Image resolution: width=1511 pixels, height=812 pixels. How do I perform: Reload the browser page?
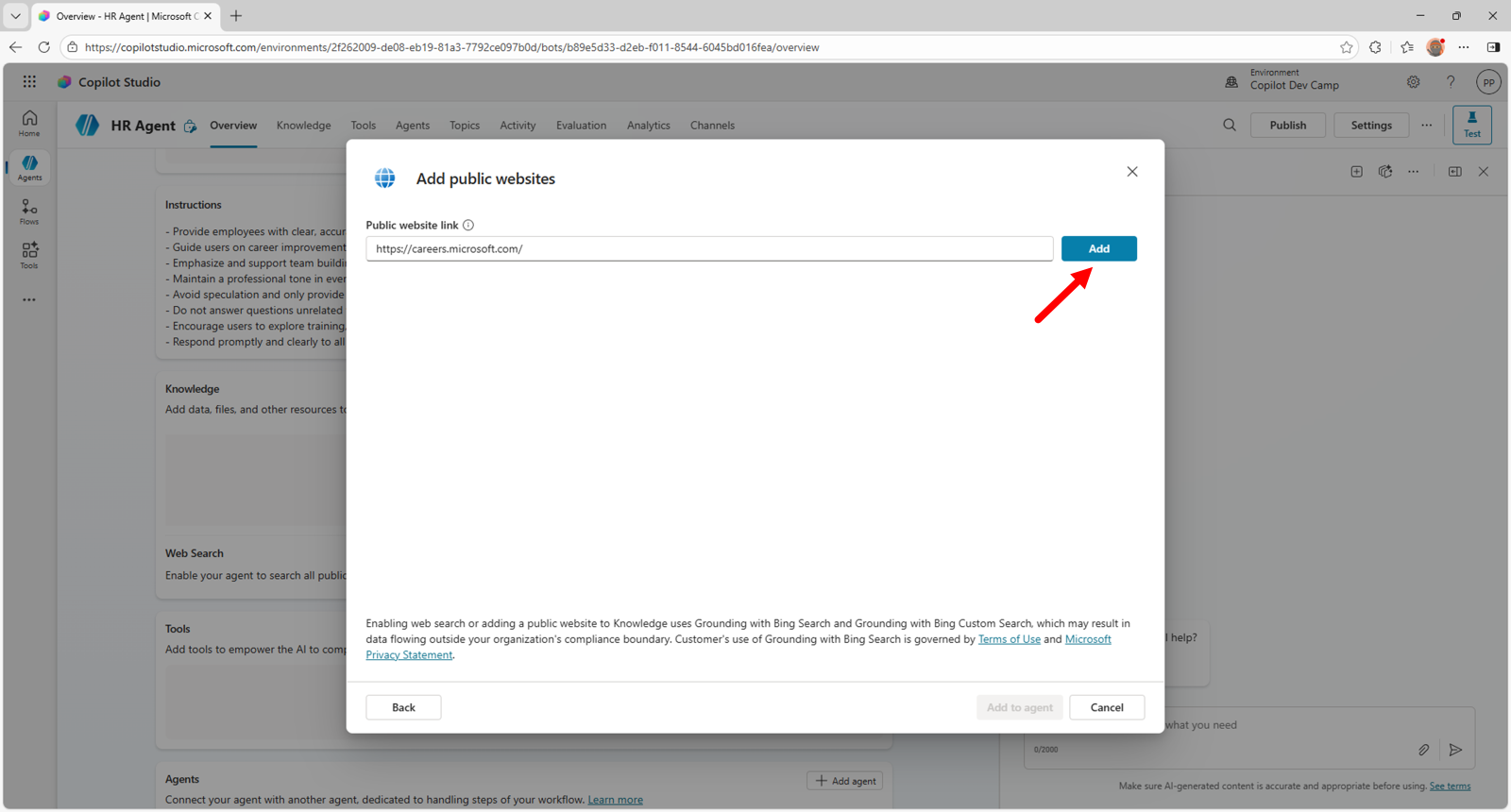point(43,47)
